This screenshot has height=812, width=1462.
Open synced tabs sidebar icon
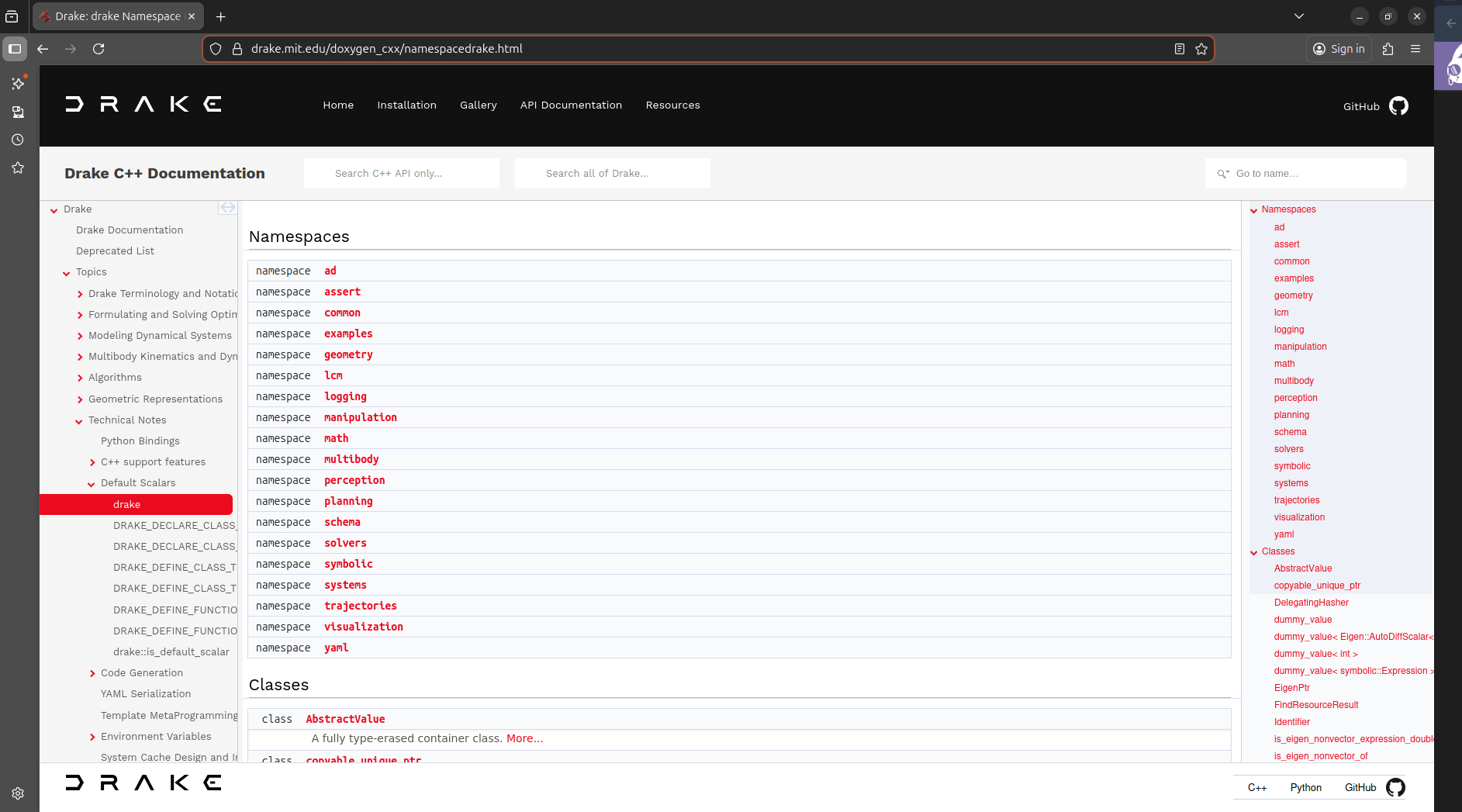18,112
